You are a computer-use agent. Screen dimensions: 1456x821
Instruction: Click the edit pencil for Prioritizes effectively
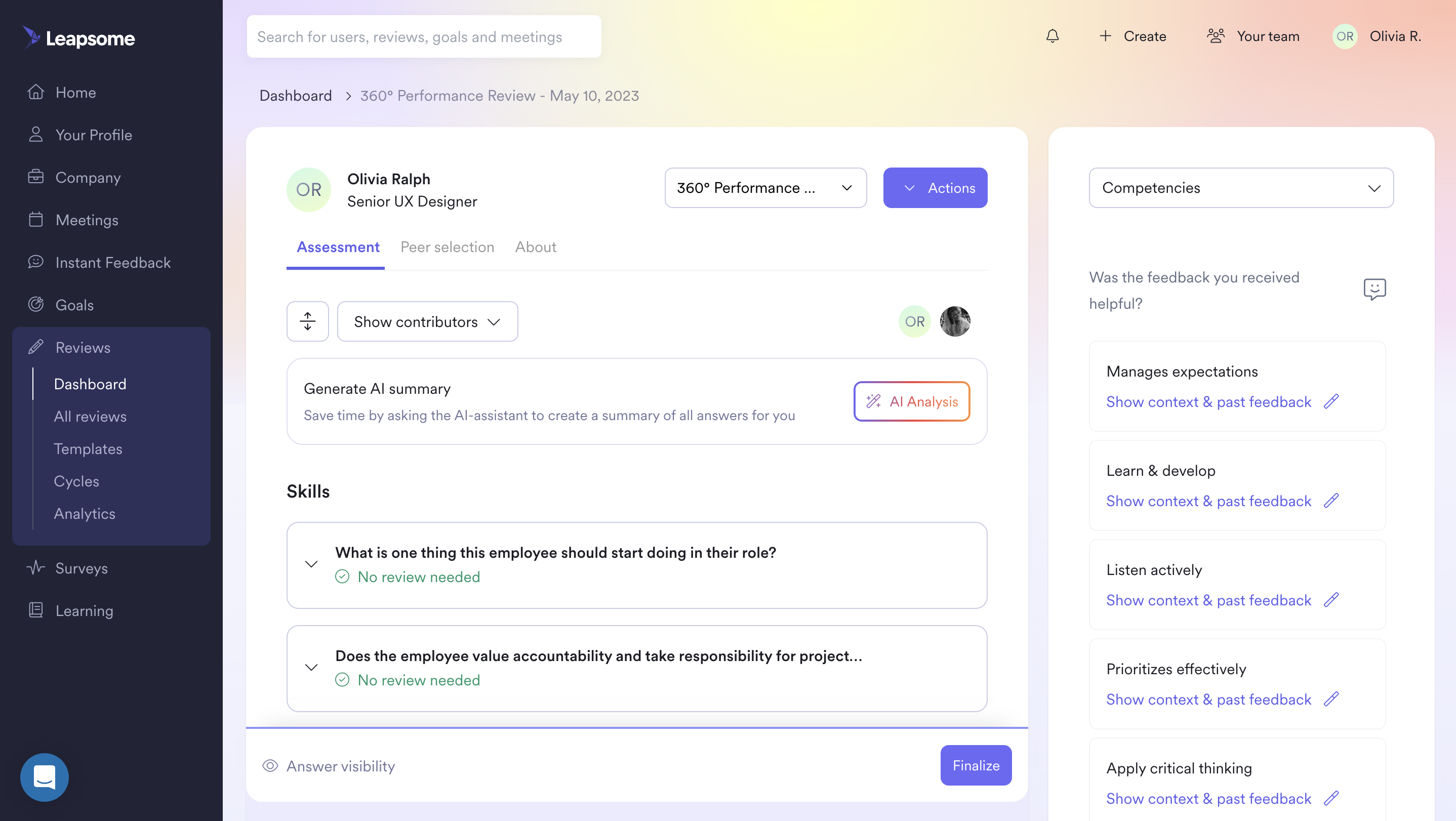tap(1331, 699)
